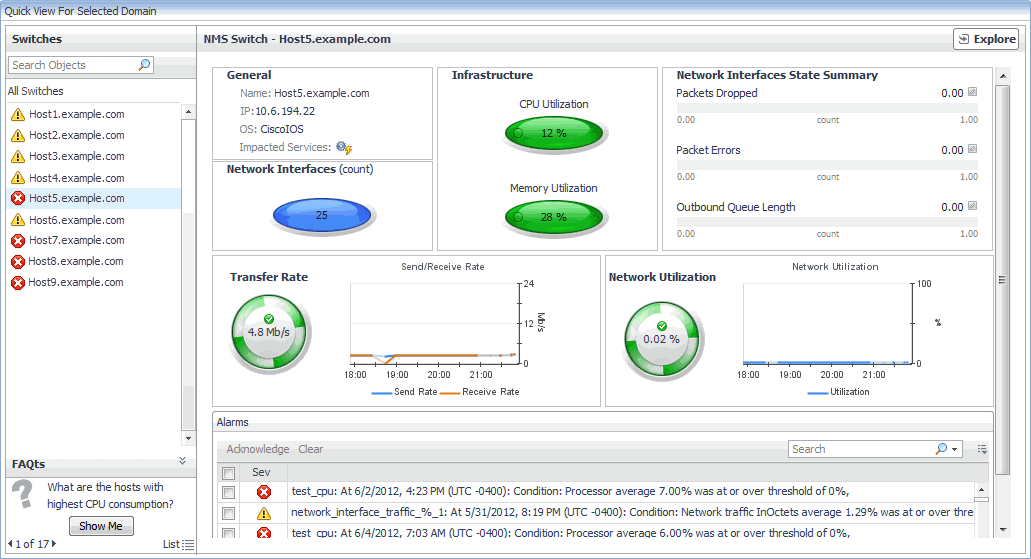Click the critical severity icon on first alarm
The image size is (1031, 559).
(x=264, y=492)
